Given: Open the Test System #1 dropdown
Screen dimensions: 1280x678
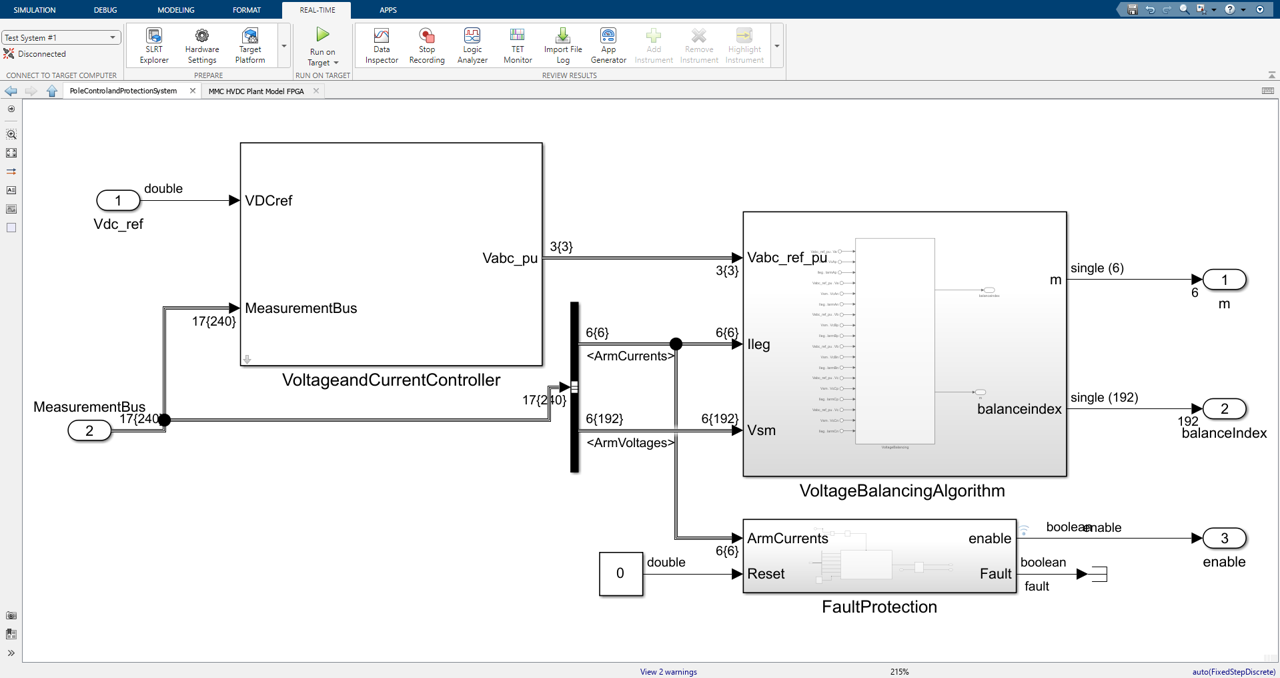Looking at the screenshot, I should pos(61,37).
